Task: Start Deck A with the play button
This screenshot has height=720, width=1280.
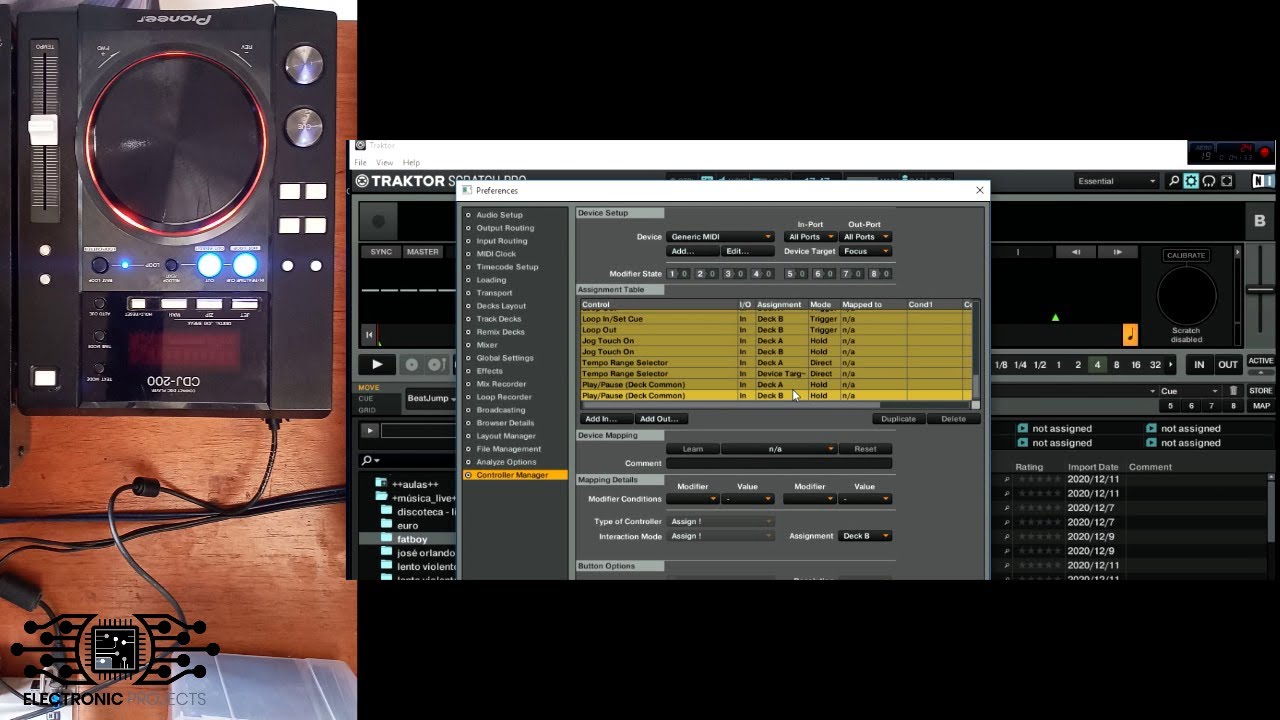Action: coord(377,365)
